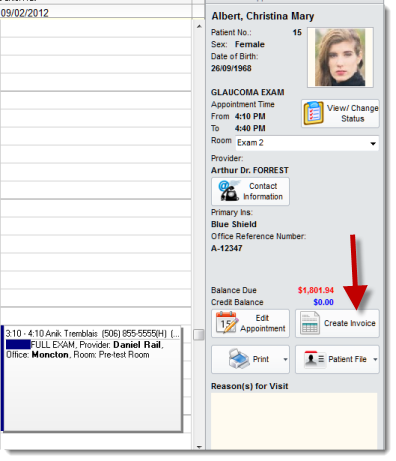
Task: Click the To time 4:40 PM
Action: tap(250, 128)
